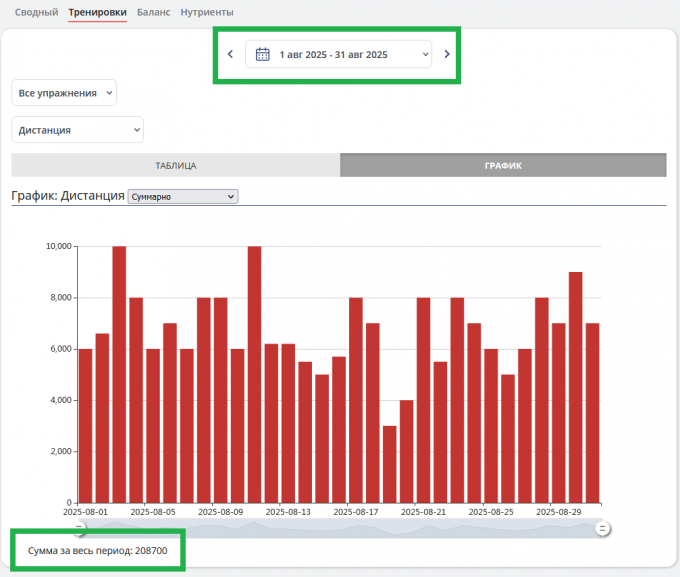680x577 pixels.
Task: Select the 'Тренировки' tab
Action: pyautogui.click(x=97, y=12)
